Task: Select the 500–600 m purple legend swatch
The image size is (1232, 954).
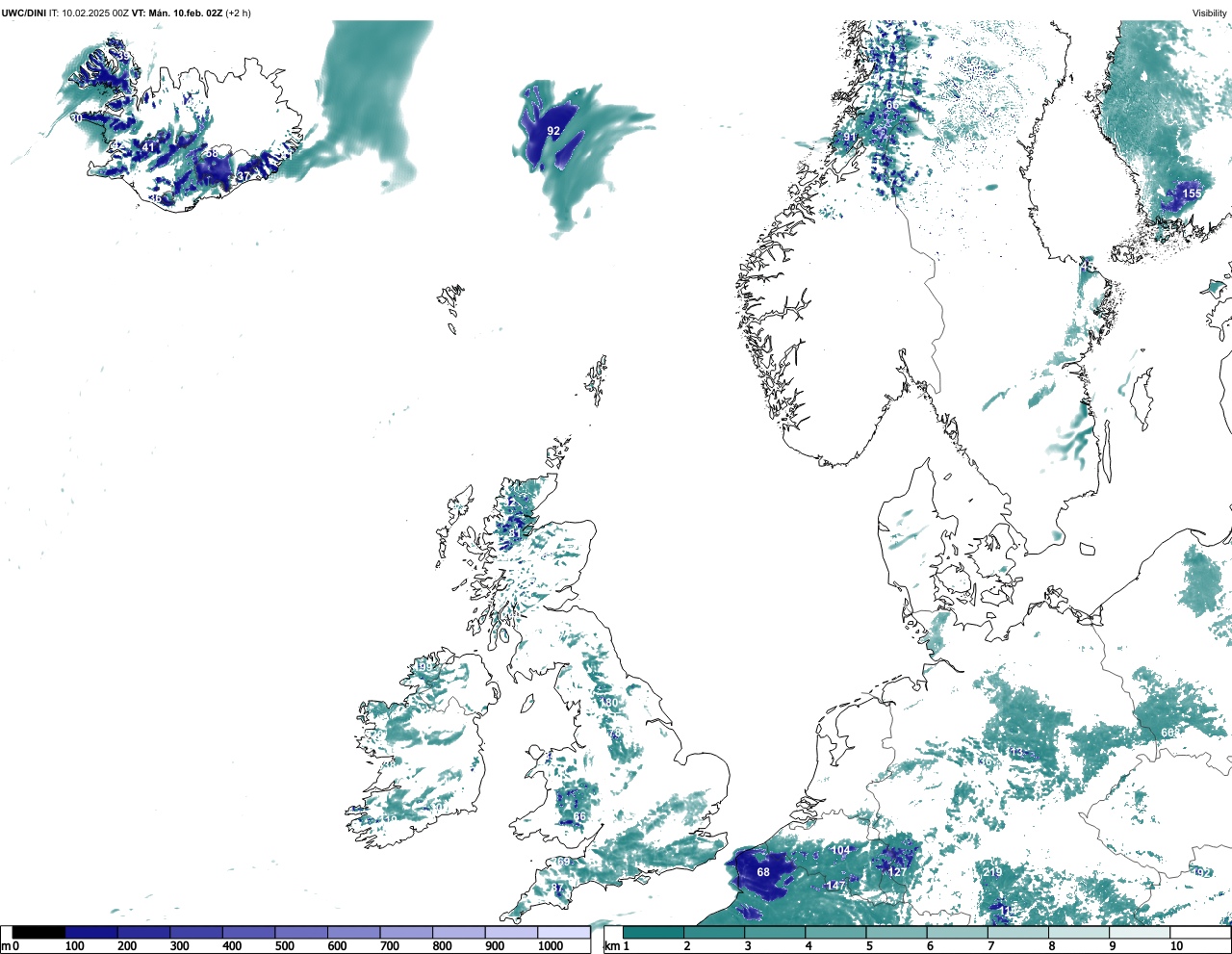Action: click(x=301, y=932)
